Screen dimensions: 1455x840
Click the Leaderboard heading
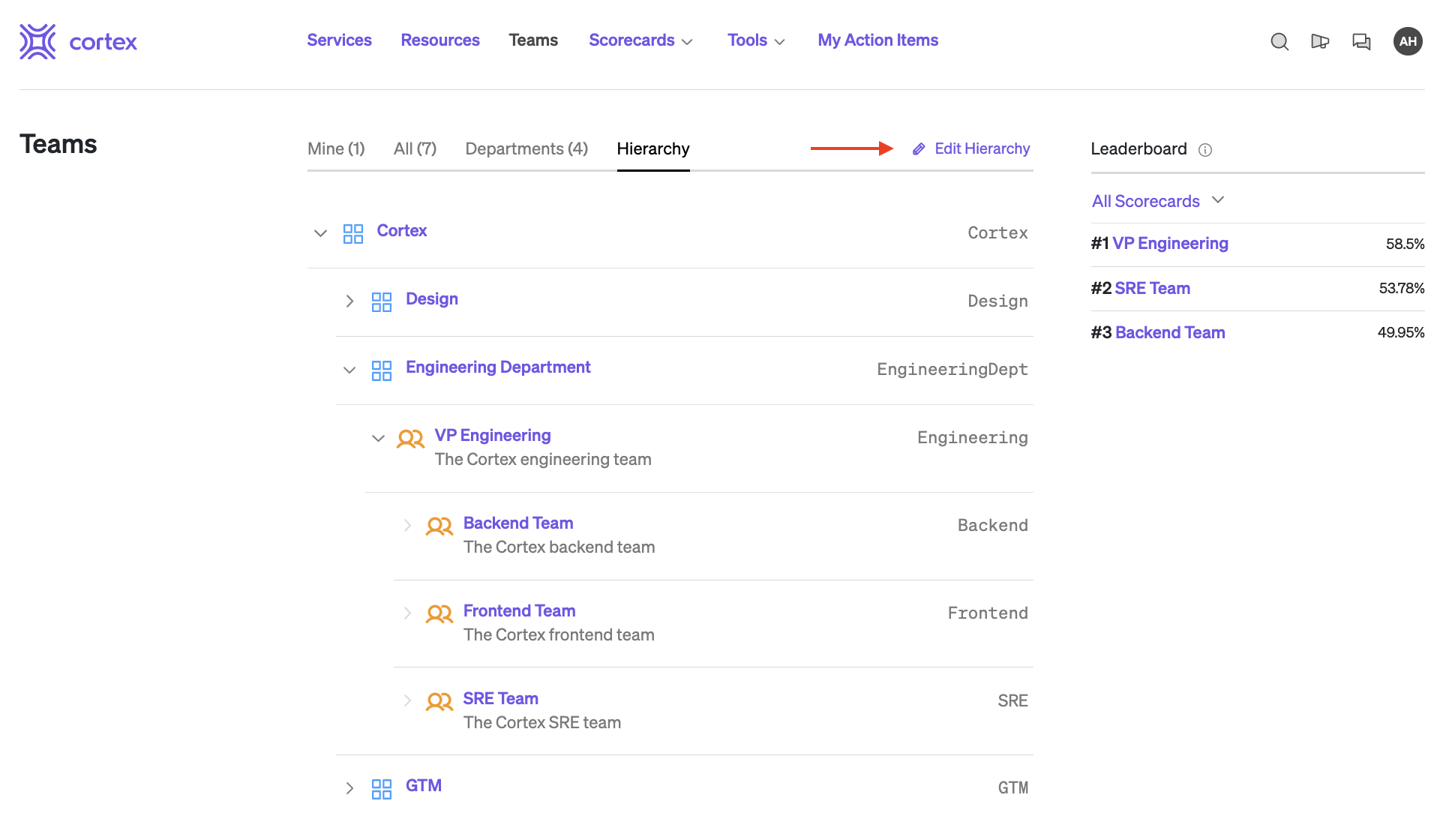click(1138, 149)
